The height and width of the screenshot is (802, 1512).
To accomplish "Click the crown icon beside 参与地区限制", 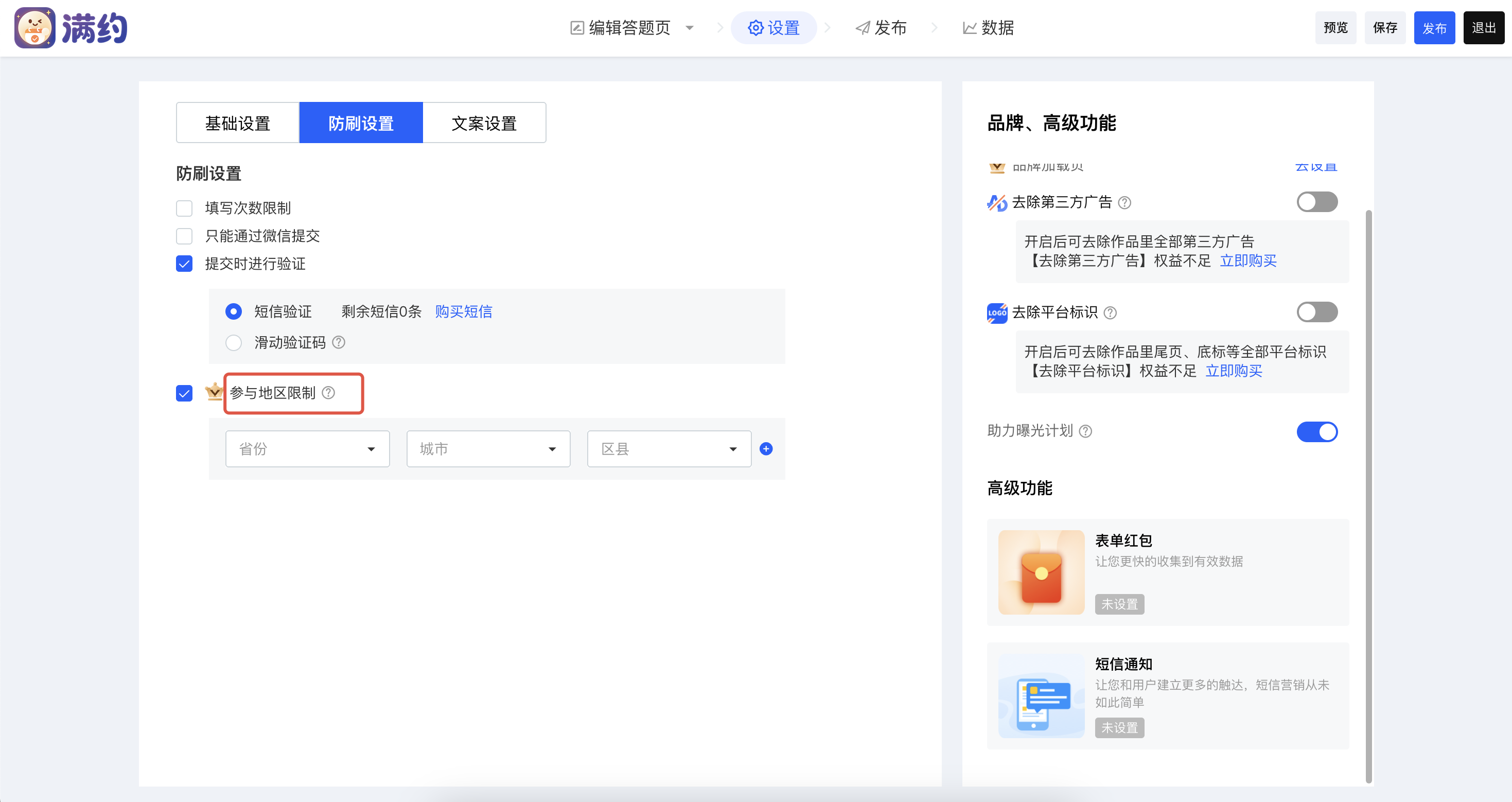I will pyautogui.click(x=214, y=392).
